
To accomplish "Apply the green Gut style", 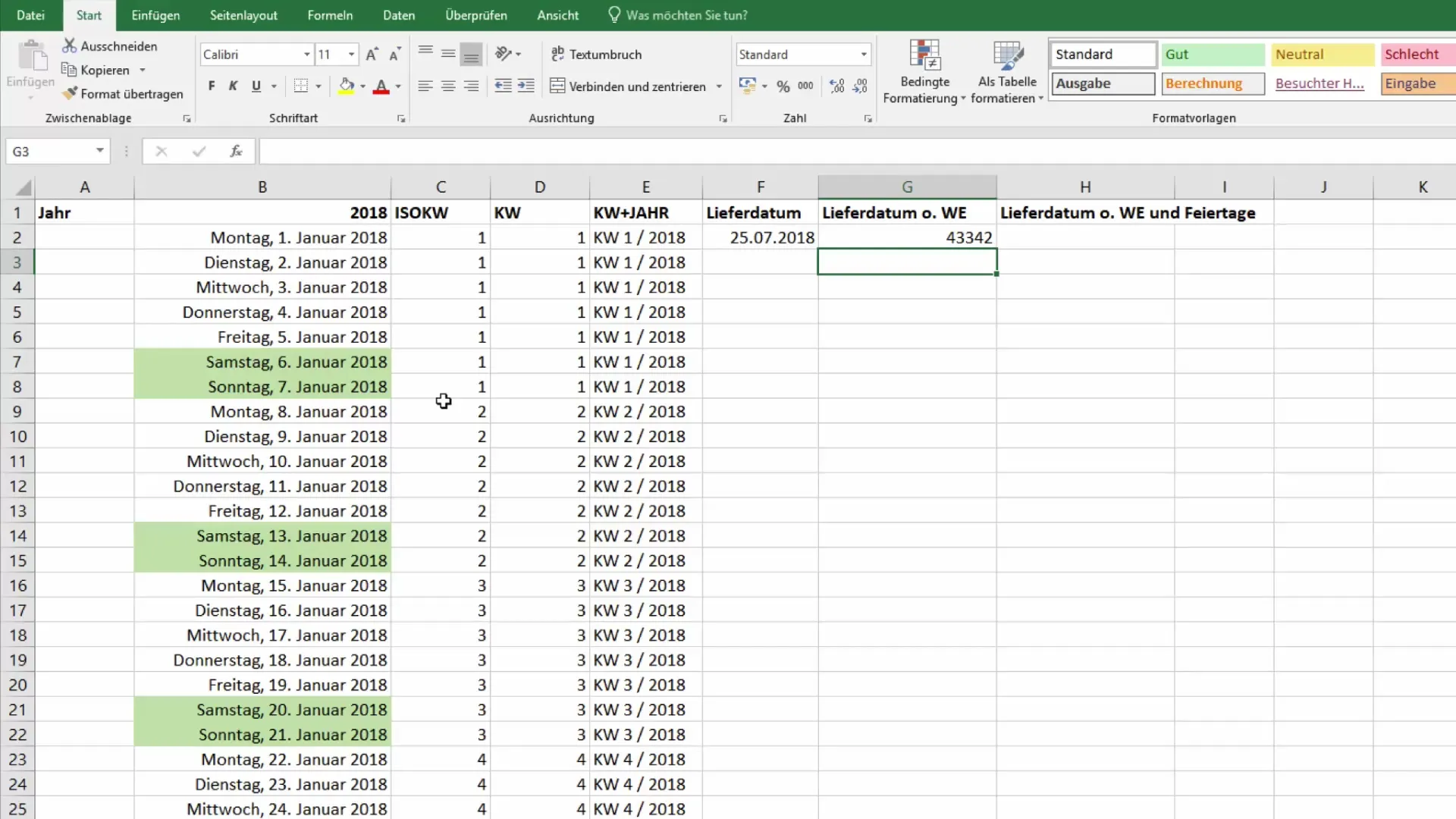I will point(1213,54).
